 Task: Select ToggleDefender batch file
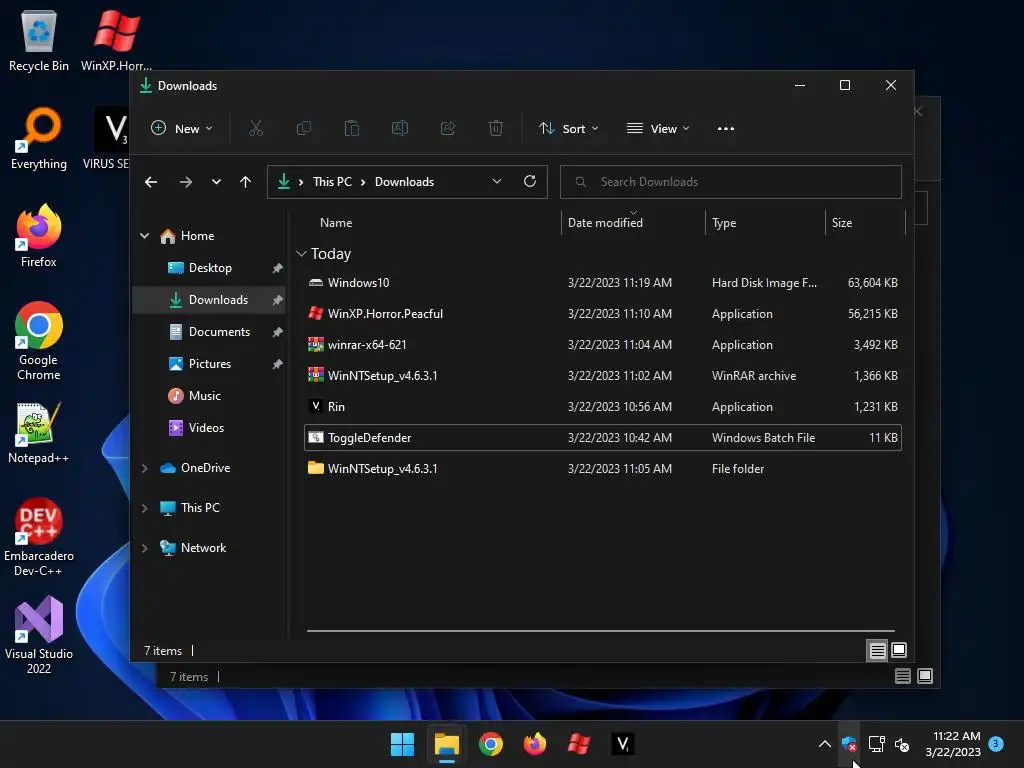click(603, 438)
